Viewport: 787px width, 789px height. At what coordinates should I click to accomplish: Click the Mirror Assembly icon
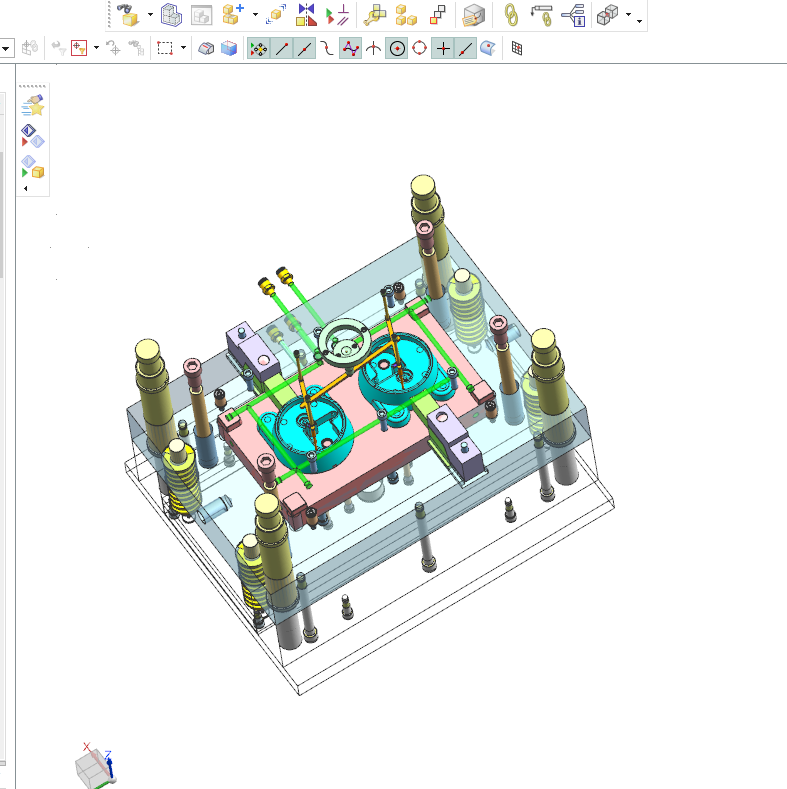[x=306, y=15]
